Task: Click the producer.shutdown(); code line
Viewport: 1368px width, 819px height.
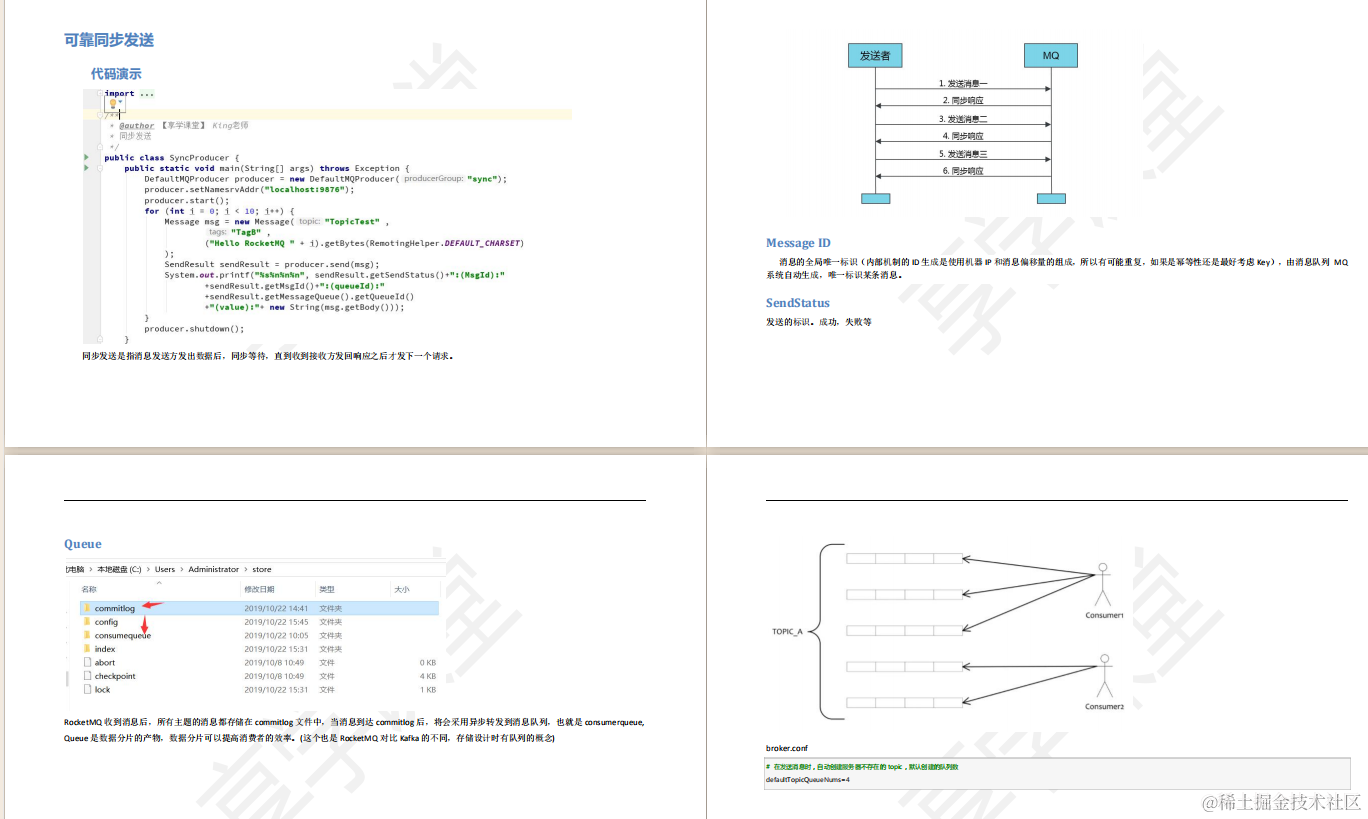Action: click(x=194, y=329)
